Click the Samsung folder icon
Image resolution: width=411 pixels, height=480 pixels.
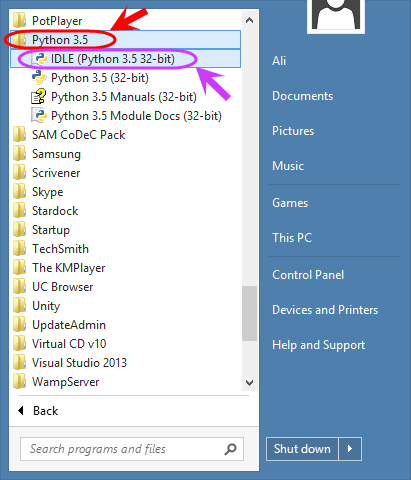tap(19, 154)
